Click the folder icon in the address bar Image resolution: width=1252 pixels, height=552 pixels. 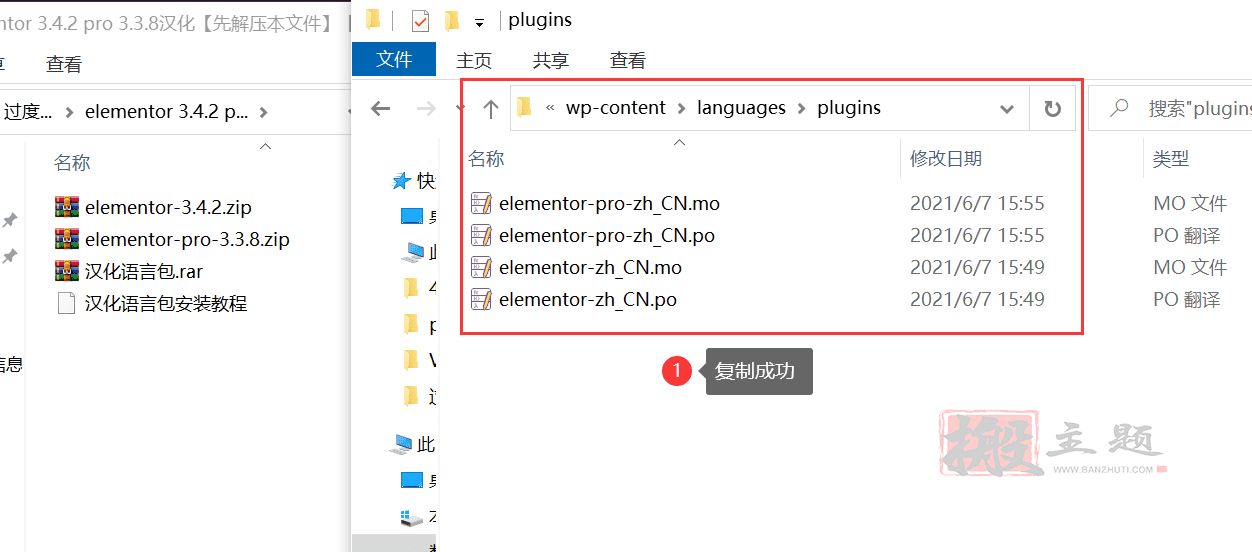[524, 108]
